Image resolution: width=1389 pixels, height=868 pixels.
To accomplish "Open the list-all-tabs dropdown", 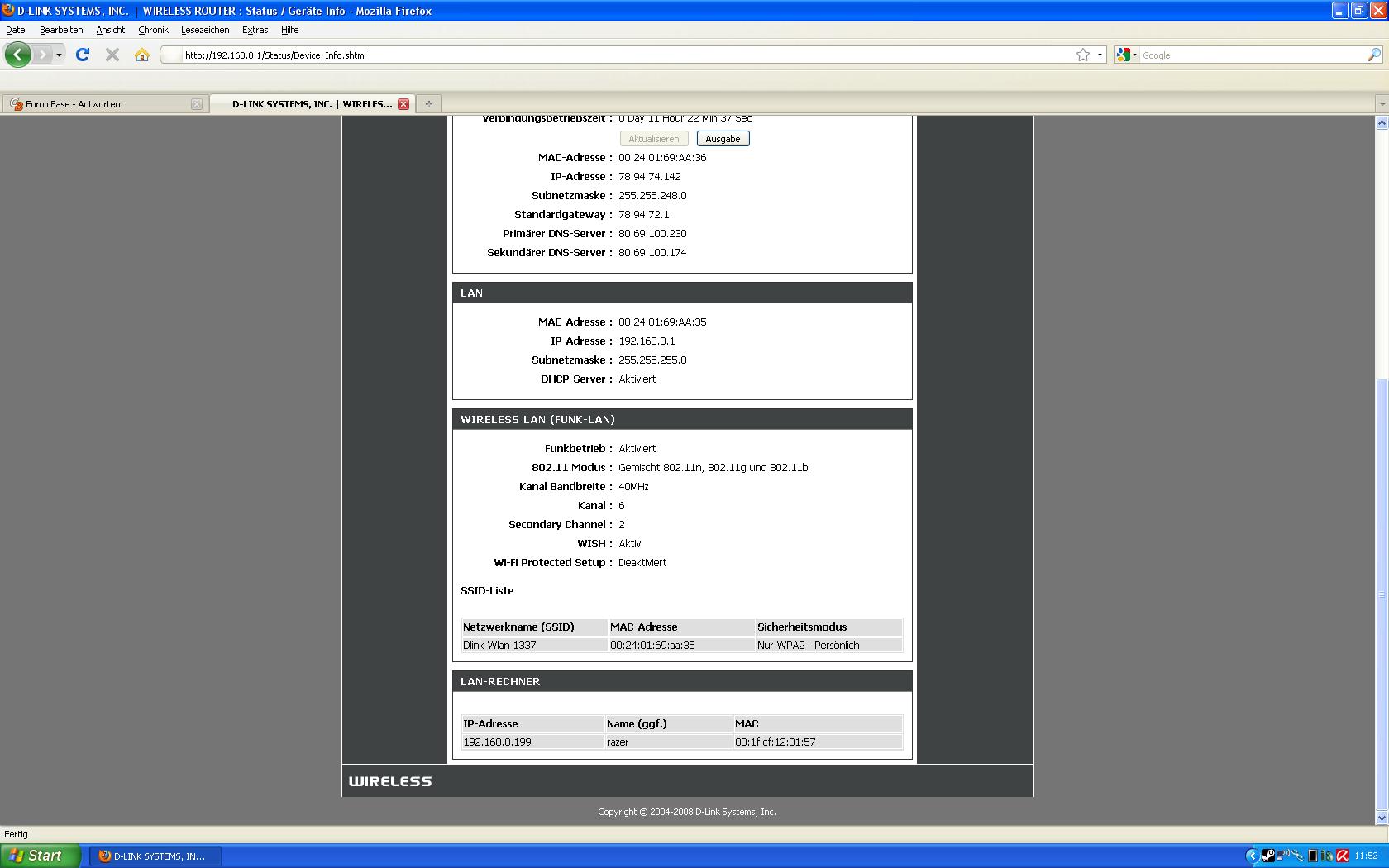I will pyautogui.click(x=1382, y=104).
